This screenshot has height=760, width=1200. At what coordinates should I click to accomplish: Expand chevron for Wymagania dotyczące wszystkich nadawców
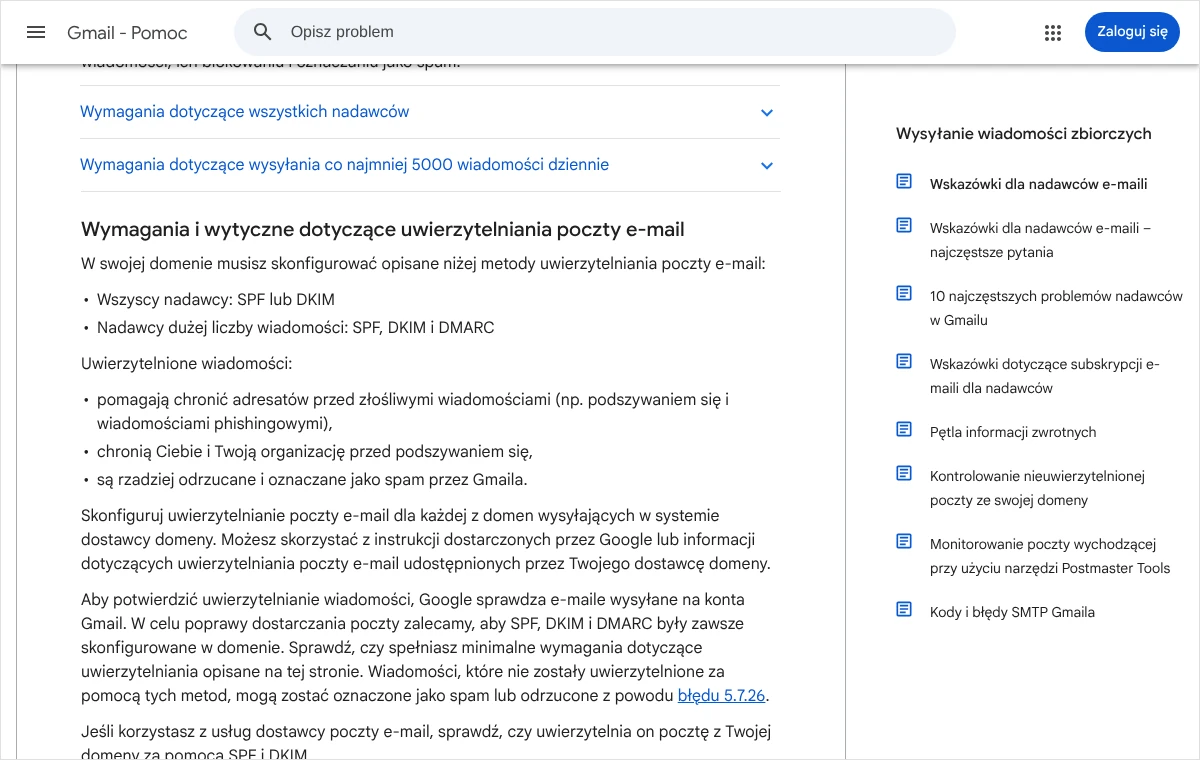[x=767, y=113]
